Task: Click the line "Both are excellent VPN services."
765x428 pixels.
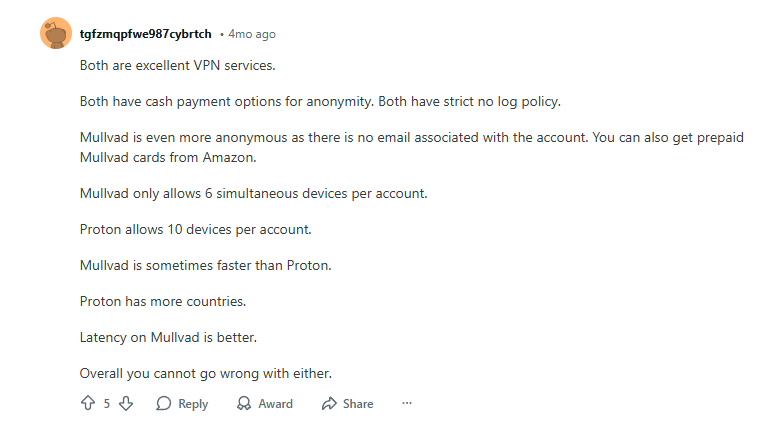Action: (x=177, y=65)
